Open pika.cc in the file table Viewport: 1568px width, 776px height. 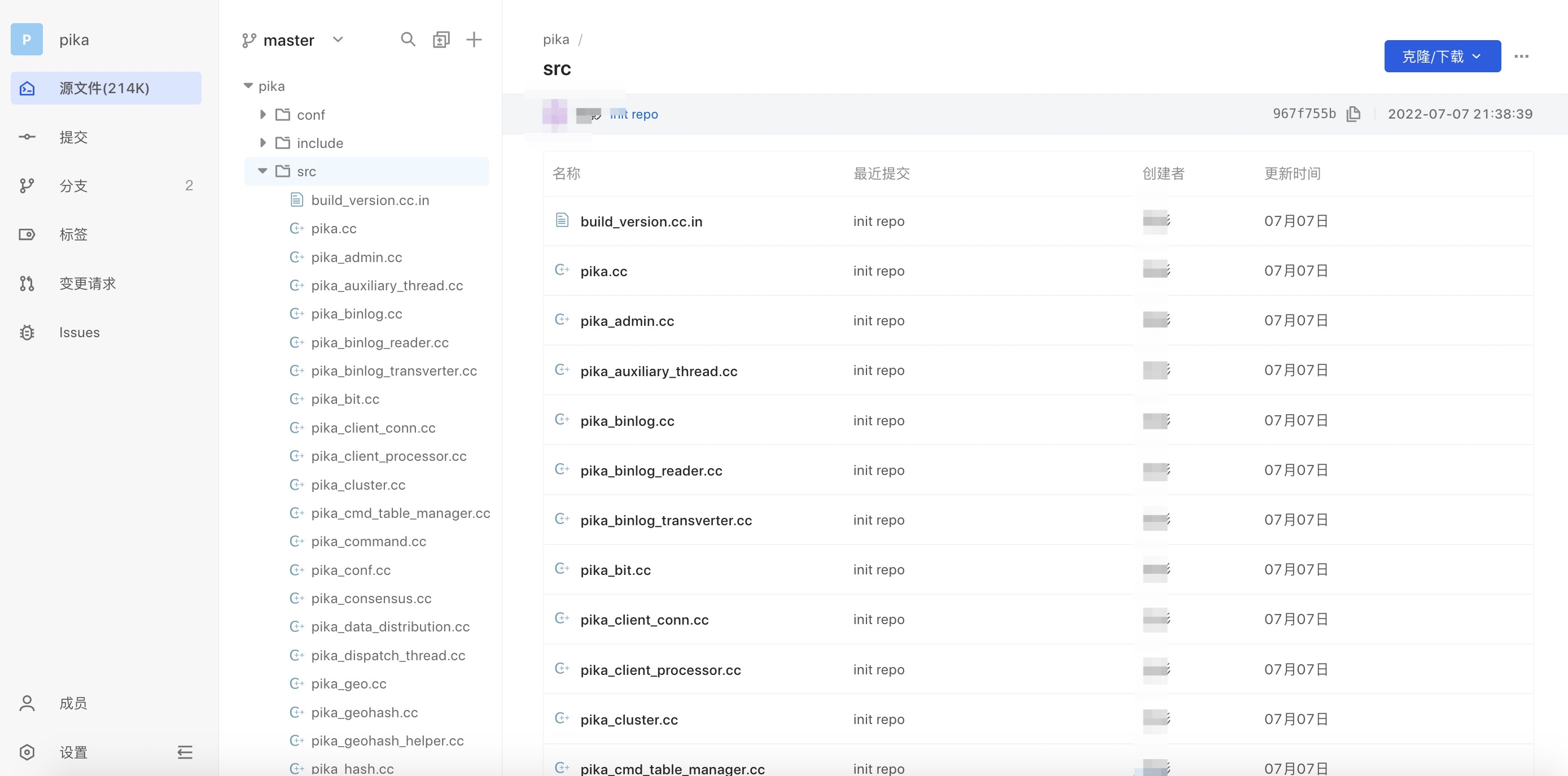603,271
